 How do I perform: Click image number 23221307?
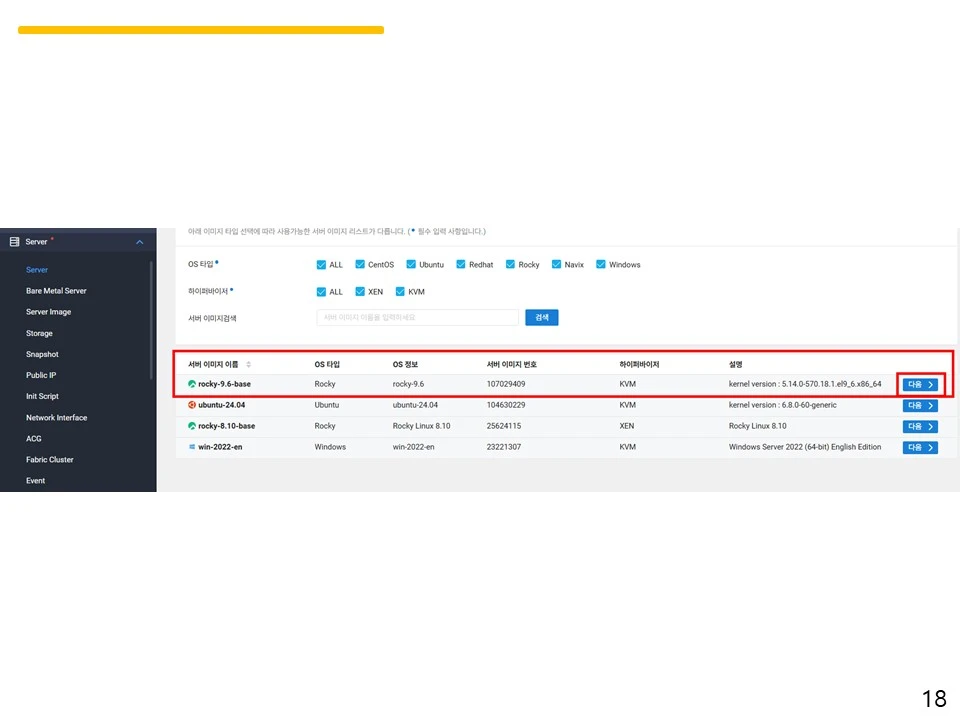click(x=504, y=447)
